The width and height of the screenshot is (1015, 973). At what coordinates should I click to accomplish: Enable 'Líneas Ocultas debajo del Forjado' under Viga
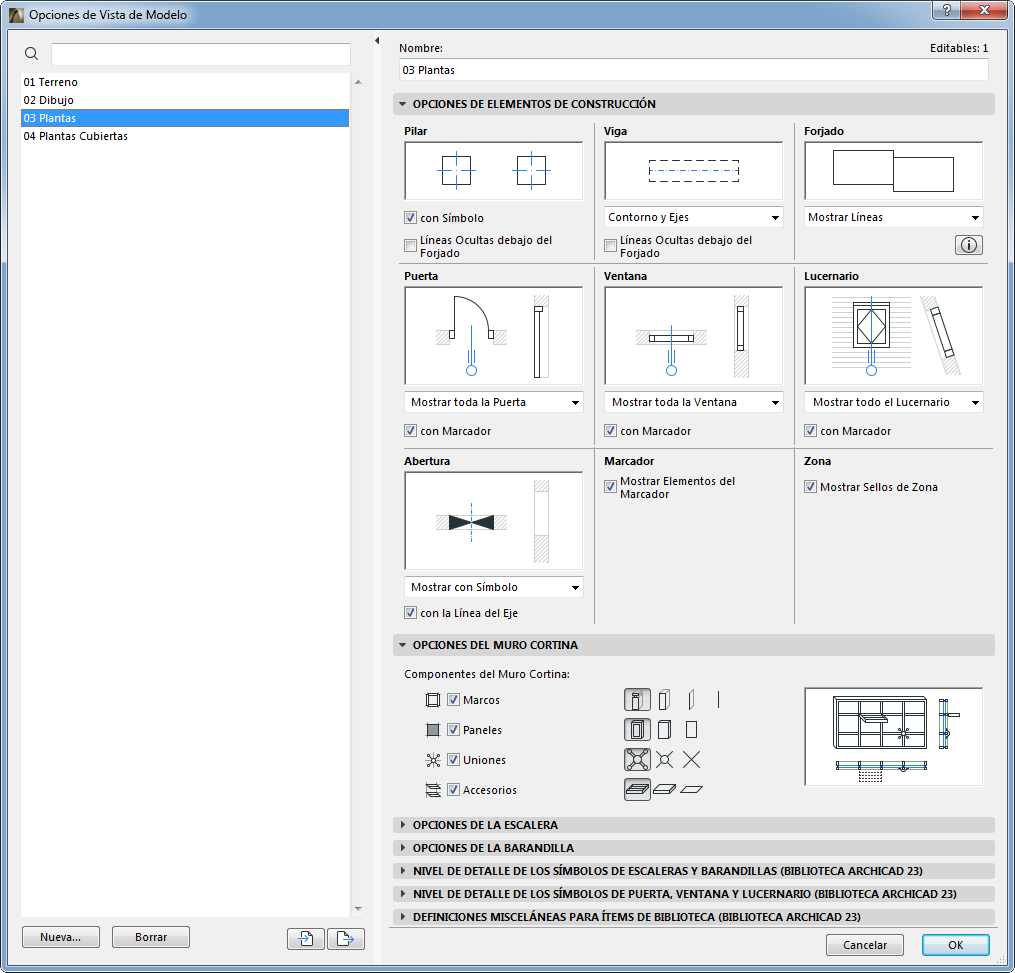coord(610,245)
